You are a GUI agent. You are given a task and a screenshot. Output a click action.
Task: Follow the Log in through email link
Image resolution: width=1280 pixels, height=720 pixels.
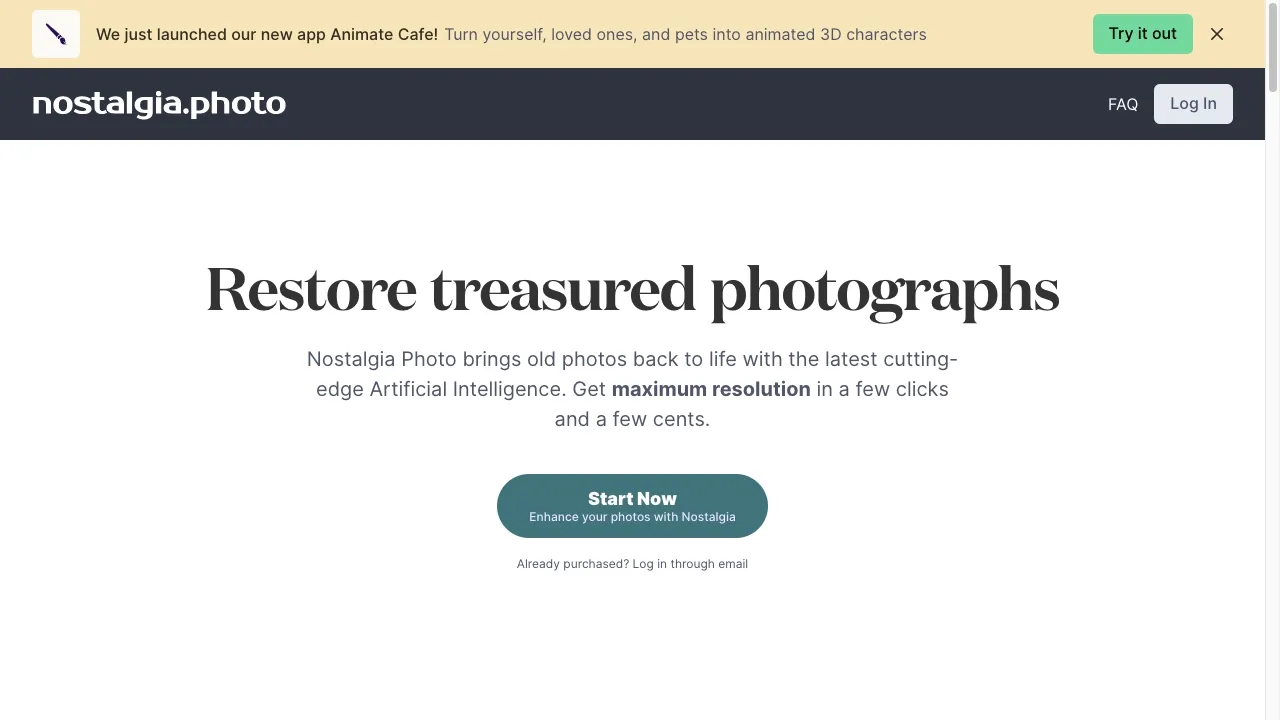(690, 564)
